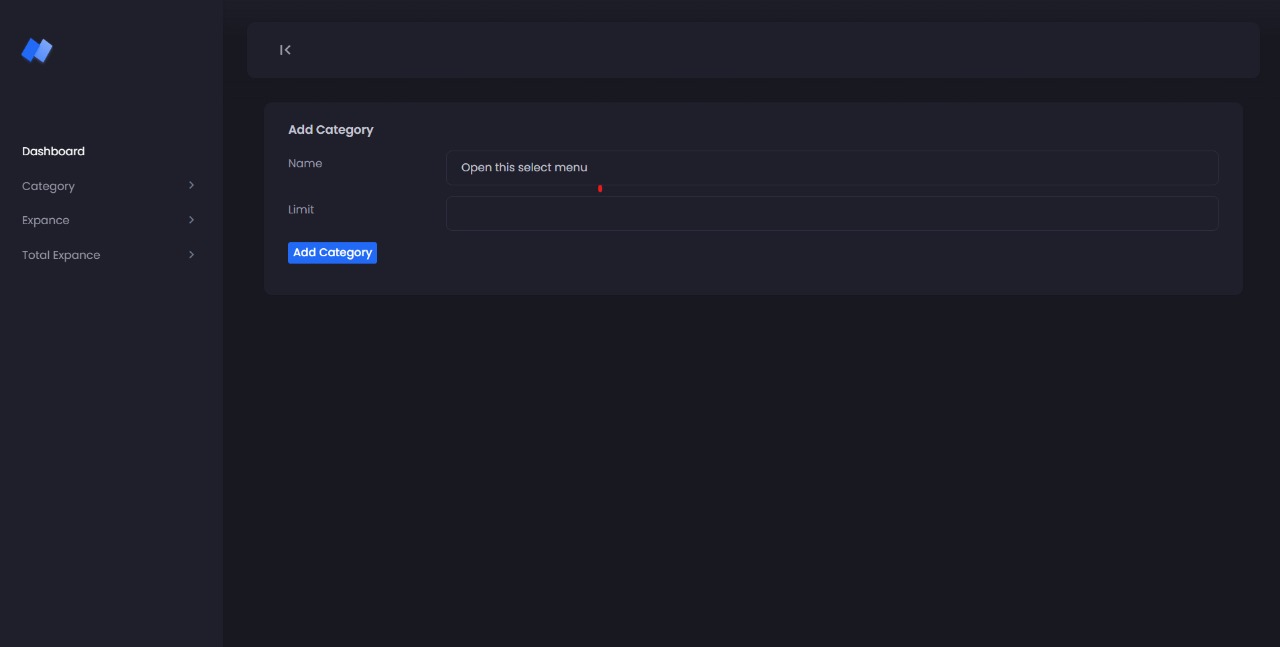Click the Add Category panel heading

330,129
